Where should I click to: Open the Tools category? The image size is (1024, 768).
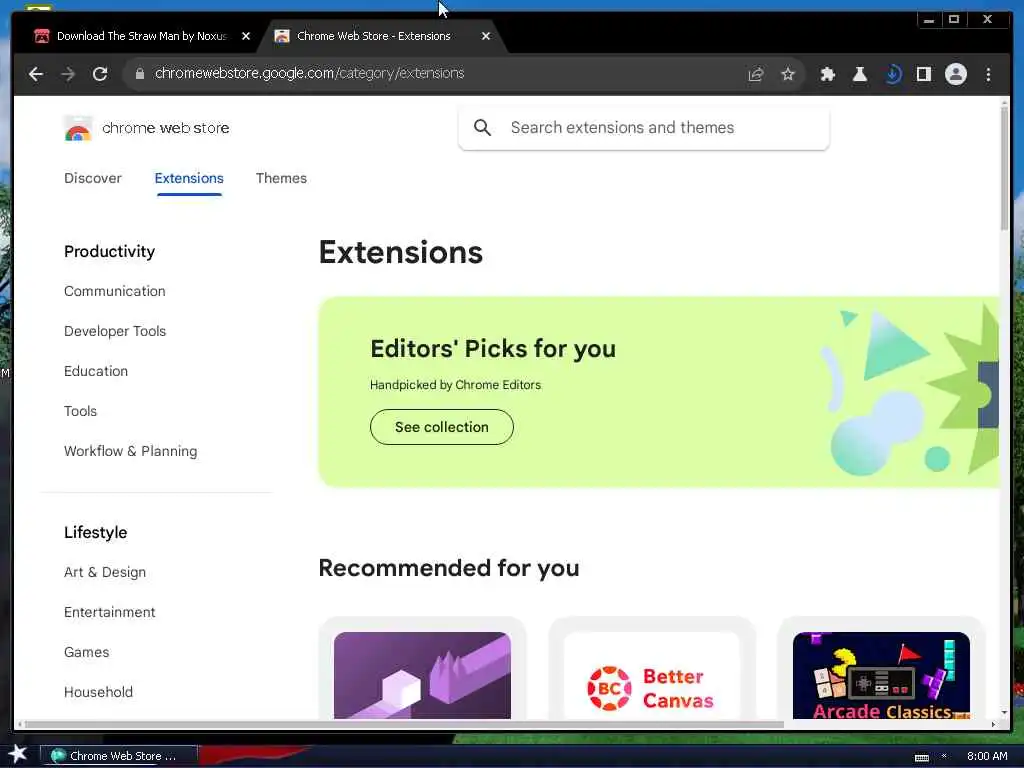[x=80, y=411]
